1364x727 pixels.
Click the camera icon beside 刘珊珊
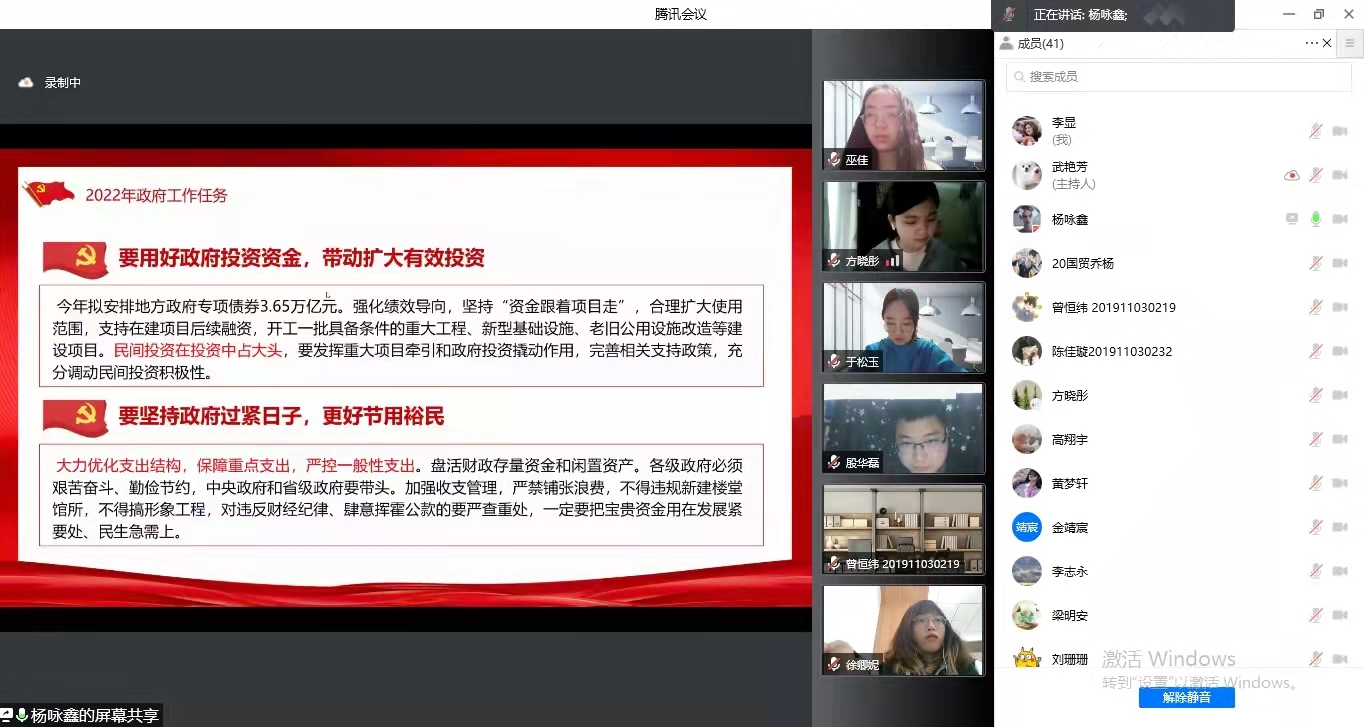[1340, 659]
